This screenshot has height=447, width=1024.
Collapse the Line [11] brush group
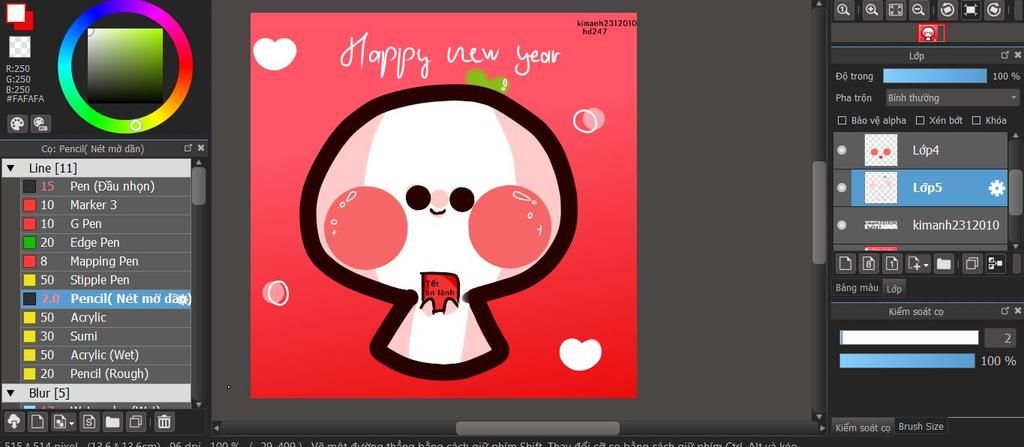[x=10, y=168]
